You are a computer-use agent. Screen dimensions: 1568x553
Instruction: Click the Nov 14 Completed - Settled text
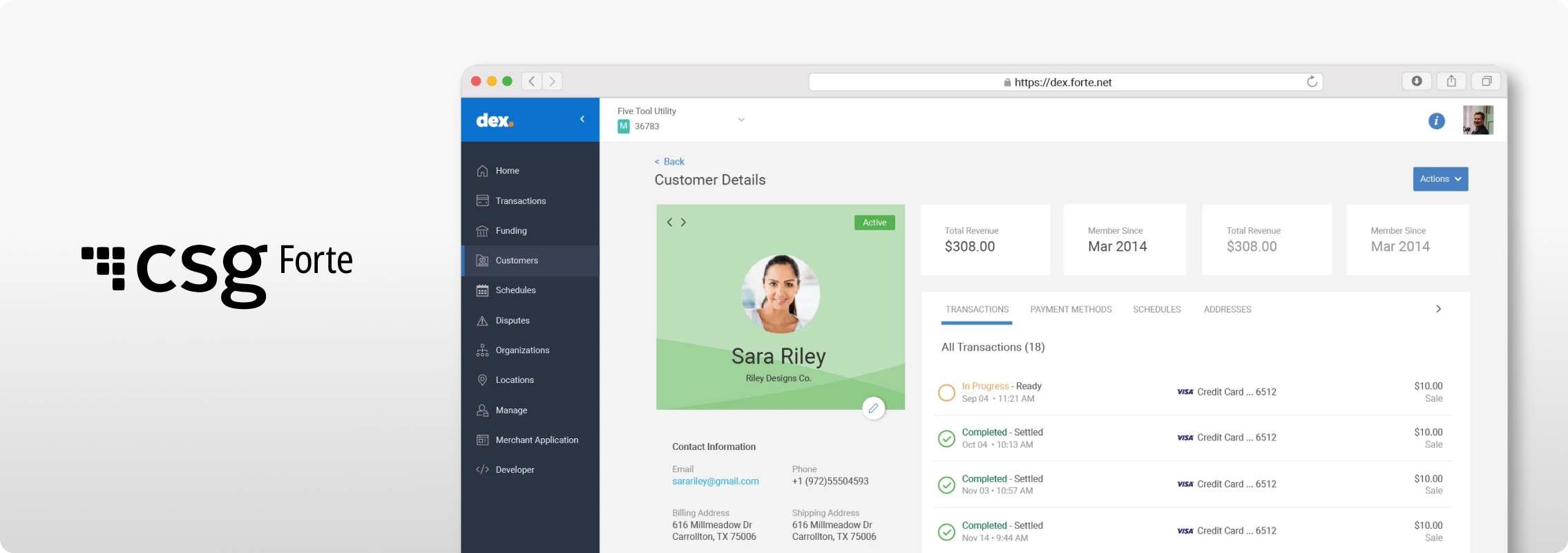pos(1002,526)
